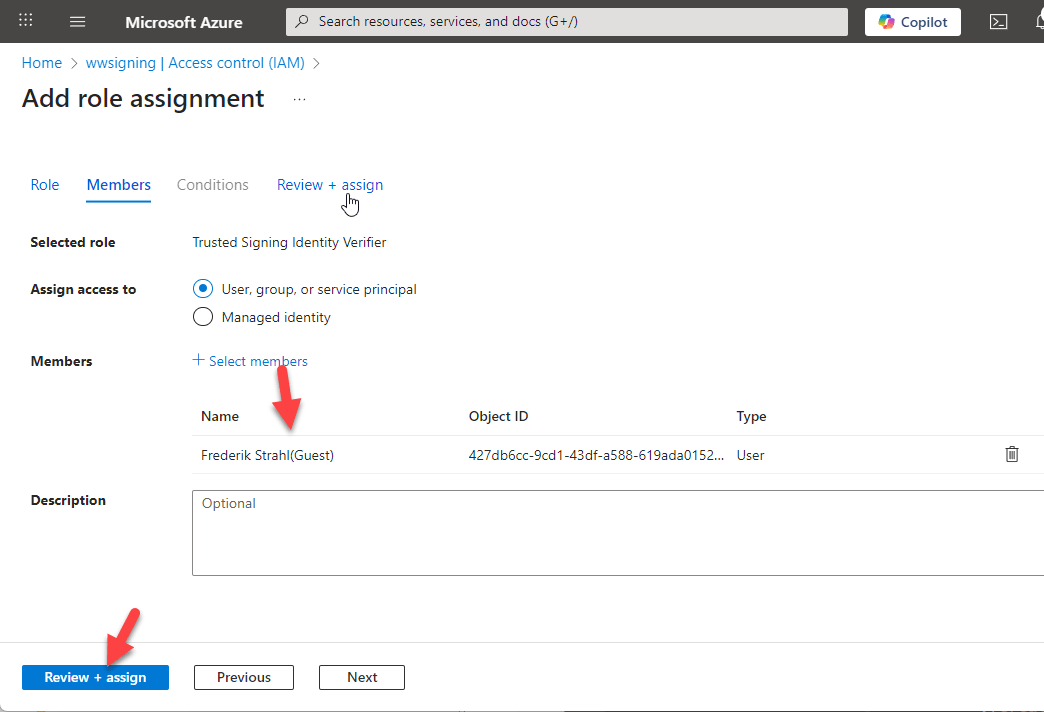Open the portal hamburger menu

coord(77,21)
